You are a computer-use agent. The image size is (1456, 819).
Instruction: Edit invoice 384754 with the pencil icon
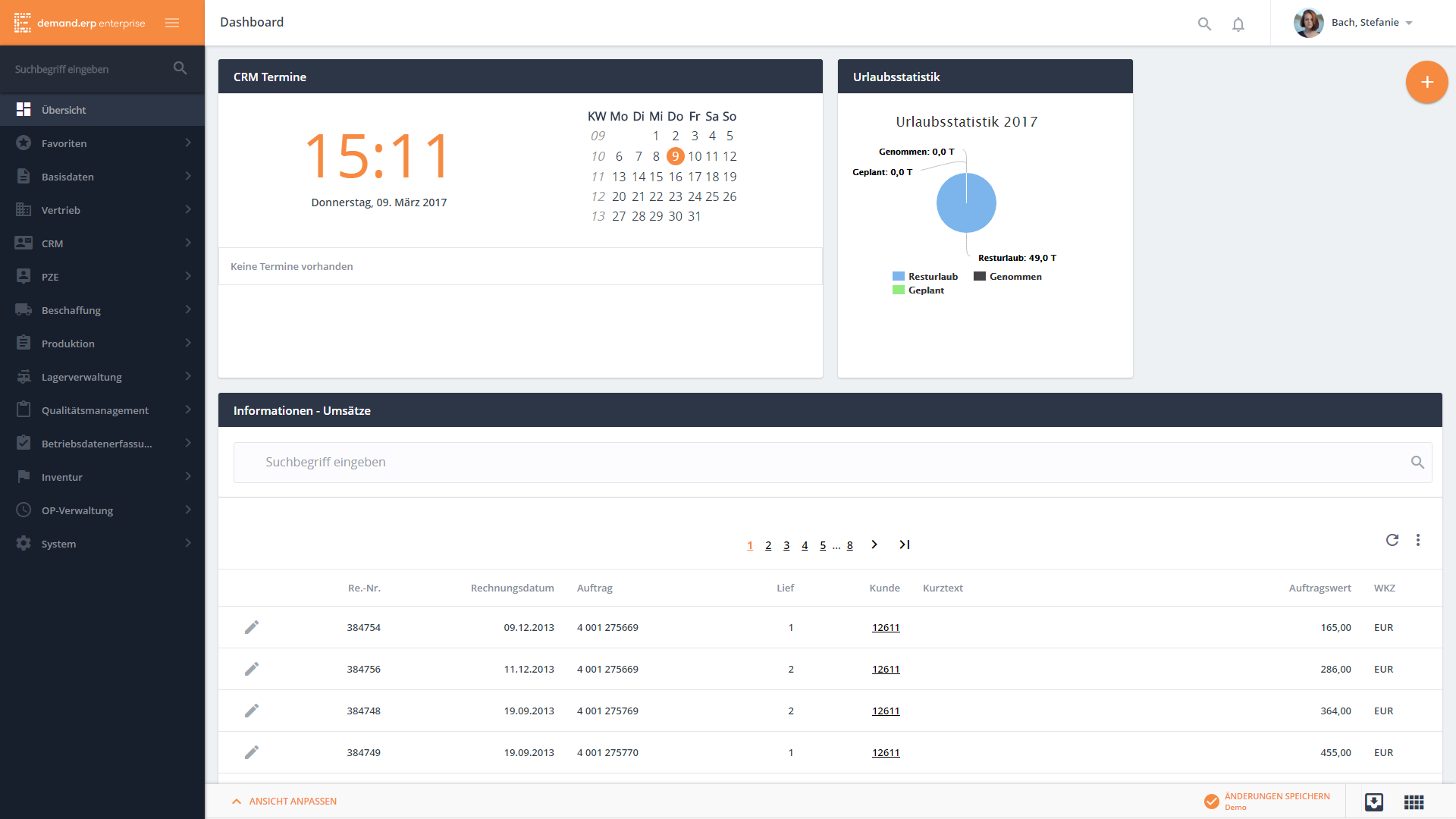click(252, 627)
